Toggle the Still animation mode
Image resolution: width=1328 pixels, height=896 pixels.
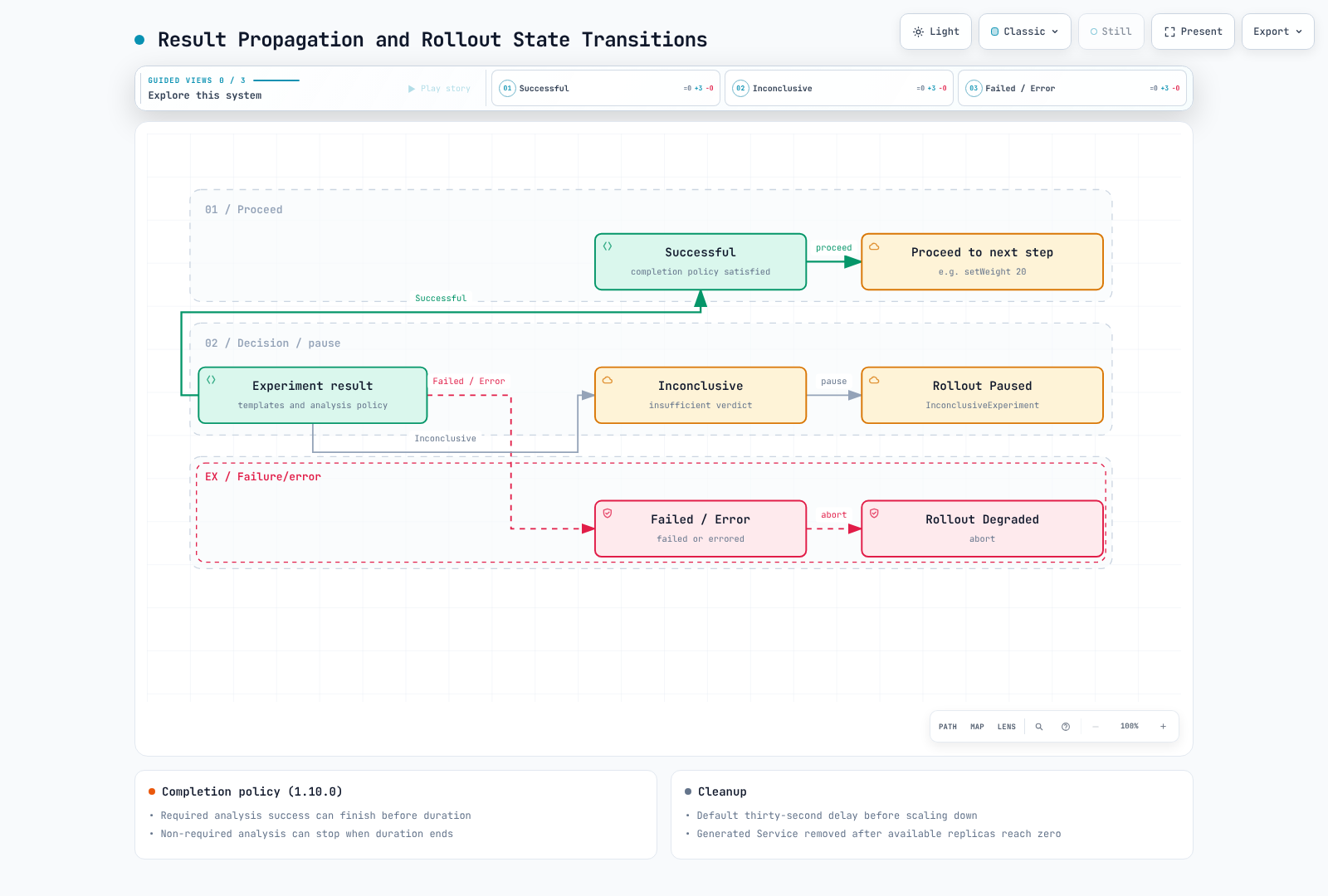(x=1111, y=32)
